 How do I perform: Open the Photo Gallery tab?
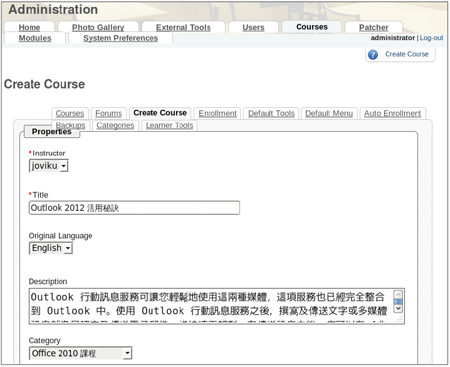tap(98, 27)
